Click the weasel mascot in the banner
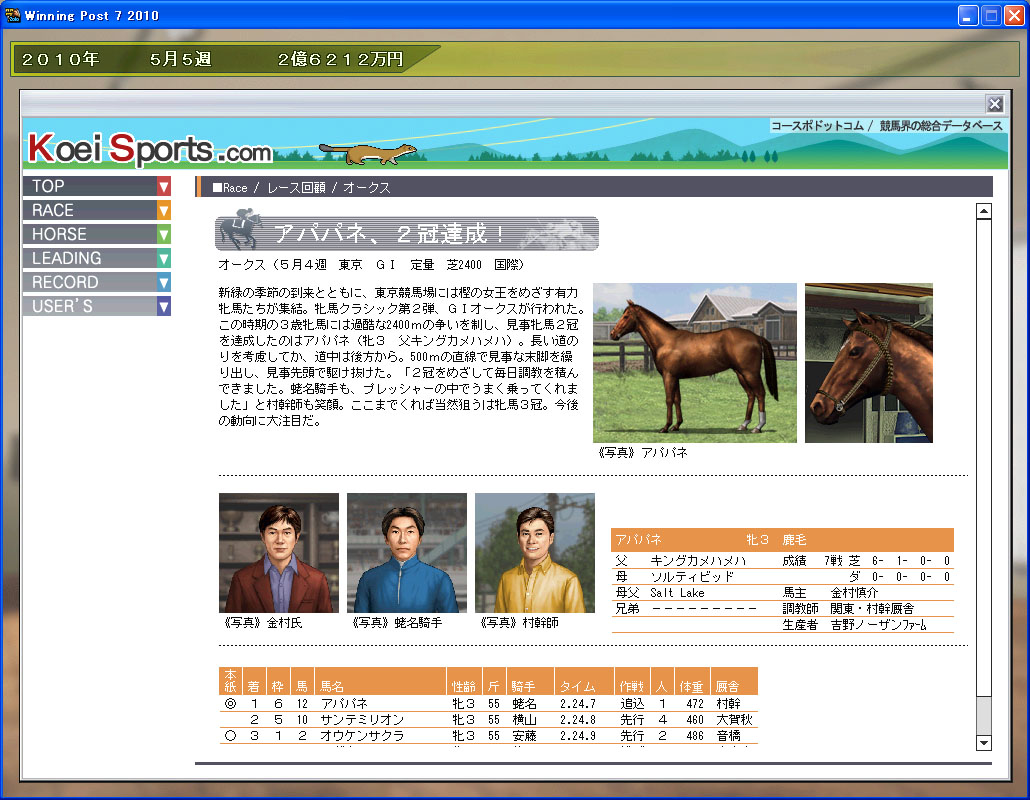The width and height of the screenshot is (1030, 800). [368, 154]
